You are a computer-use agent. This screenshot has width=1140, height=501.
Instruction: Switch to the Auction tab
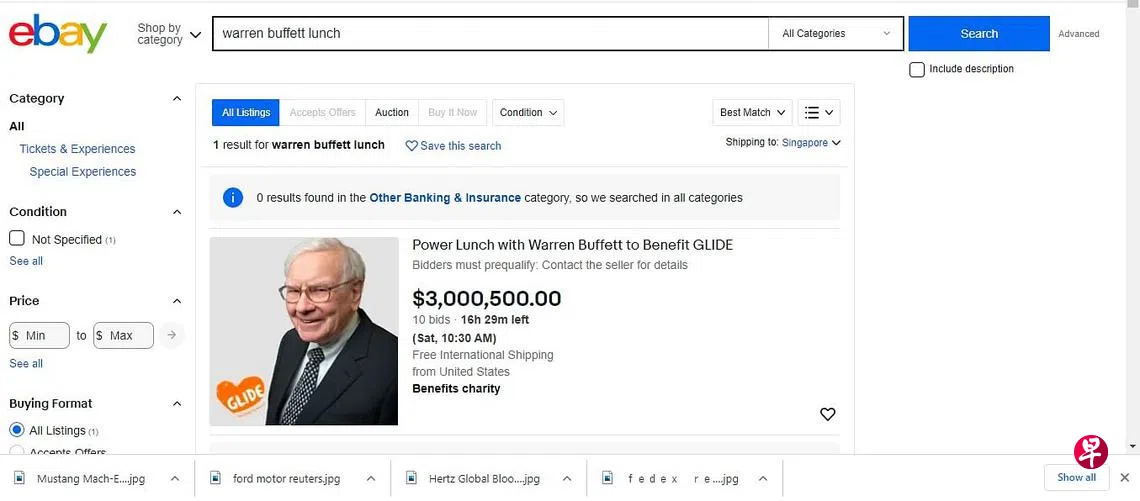click(392, 113)
